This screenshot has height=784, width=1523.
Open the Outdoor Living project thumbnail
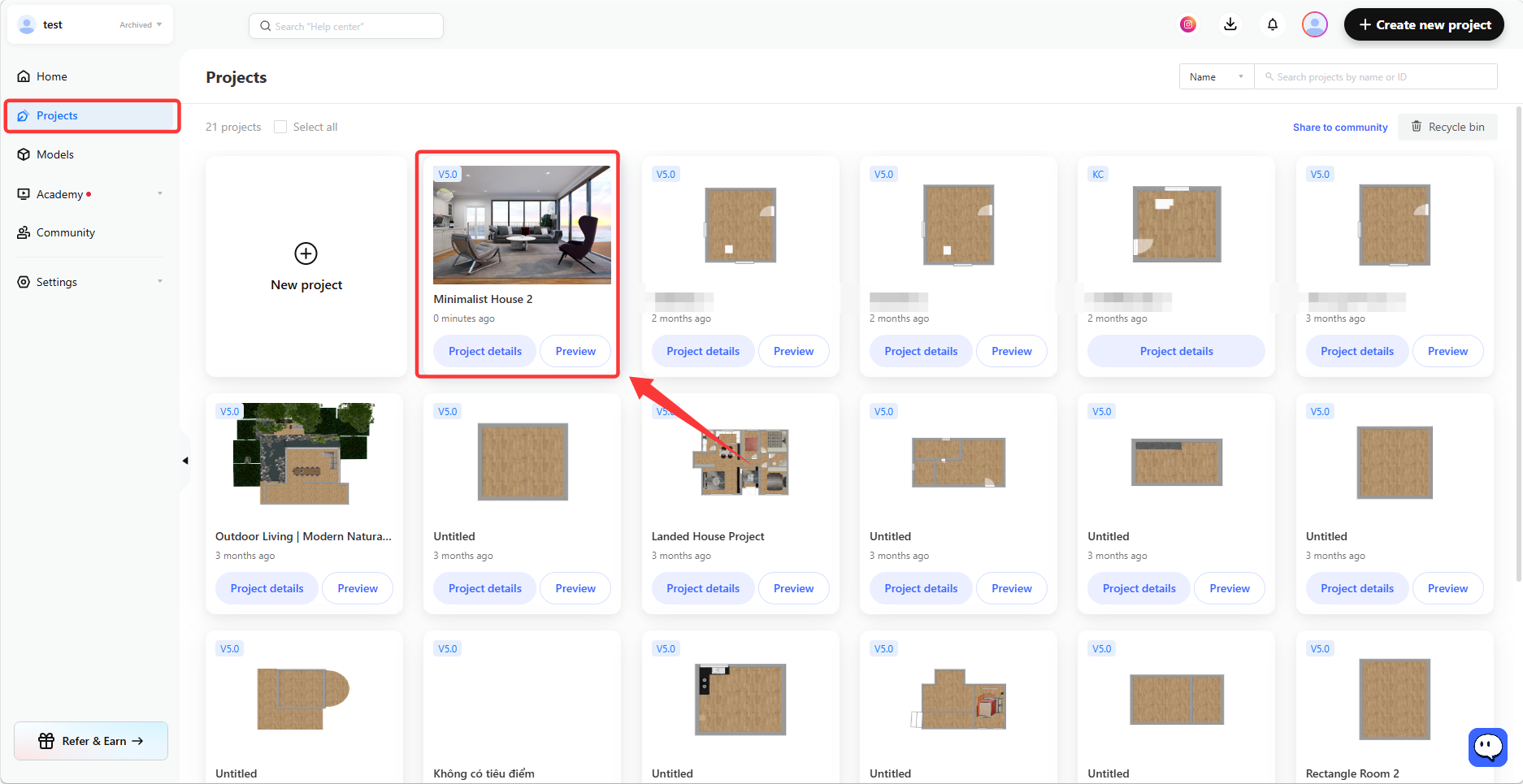(x=304, y=454)
